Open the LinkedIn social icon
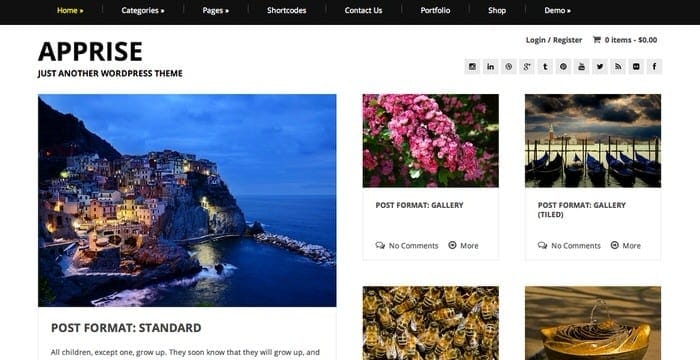The image size is (700, 360). 490,67
